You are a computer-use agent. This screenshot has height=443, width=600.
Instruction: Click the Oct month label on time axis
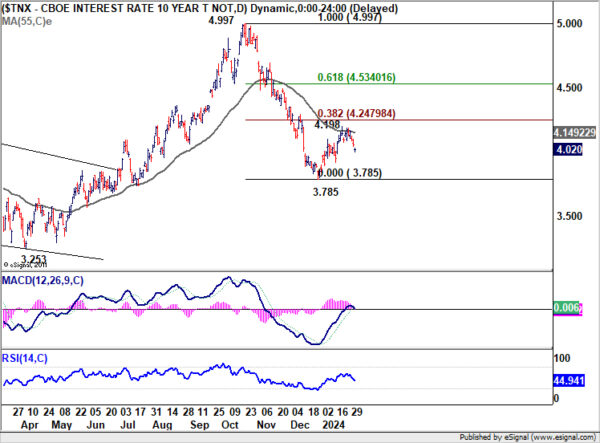230,425
